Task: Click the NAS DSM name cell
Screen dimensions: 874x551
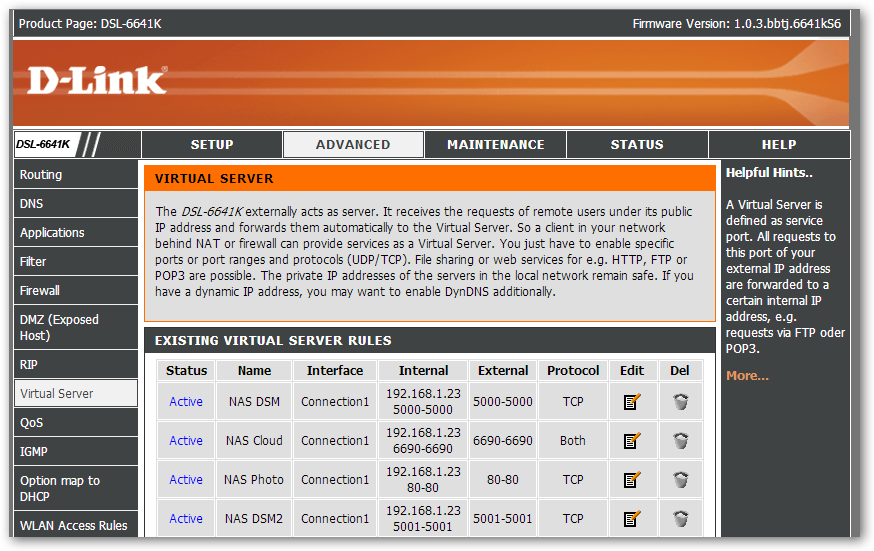Action: point(254,402)
